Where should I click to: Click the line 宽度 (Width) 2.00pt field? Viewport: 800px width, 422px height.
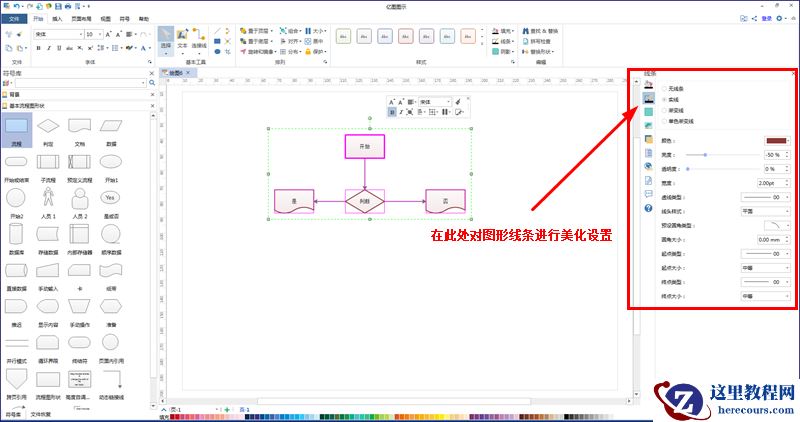coord(773,183)
